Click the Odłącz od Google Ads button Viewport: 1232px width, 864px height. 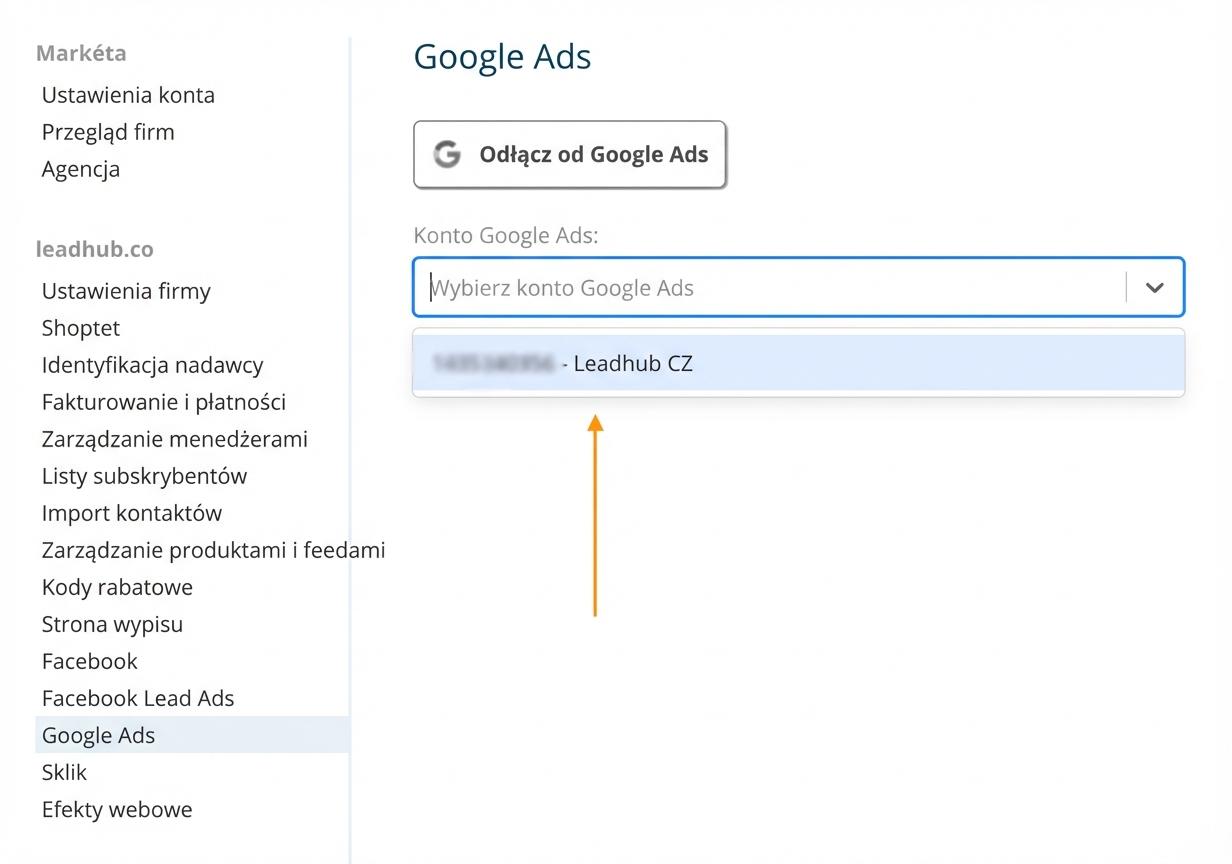[x=570, y=154]
